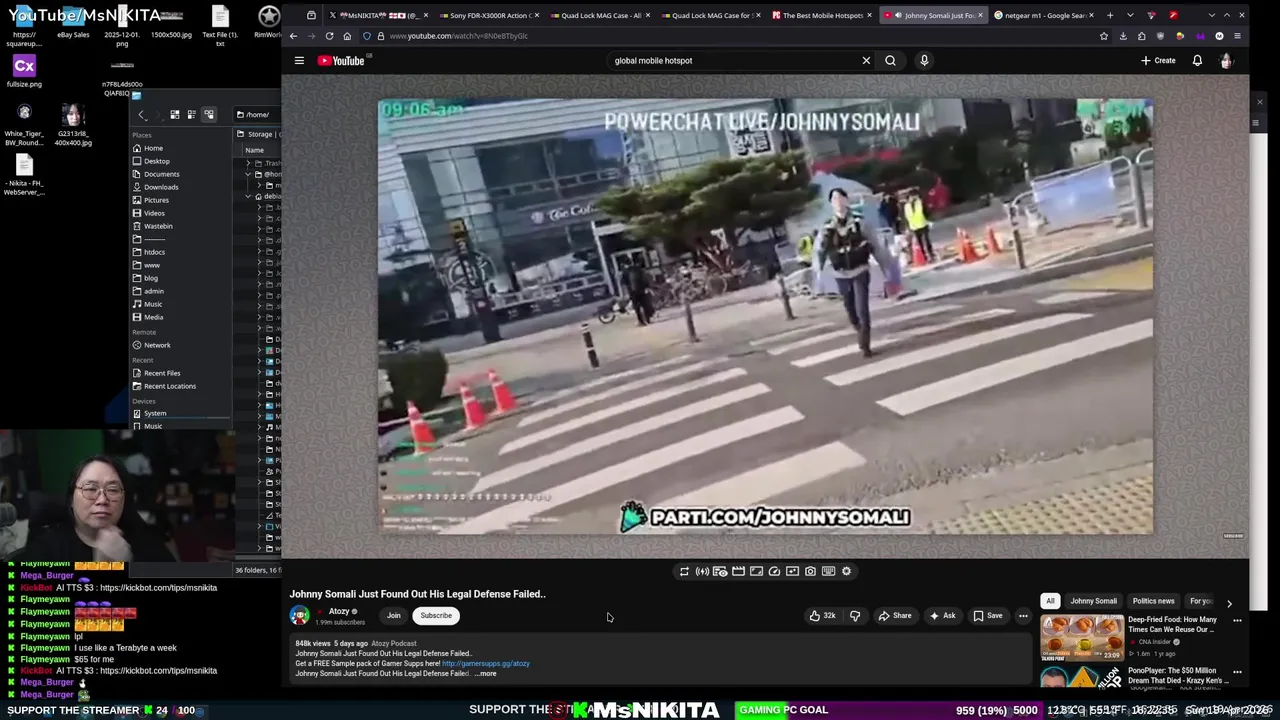Open htdocs in the file manager Places
Viewport: 1280px width, 720px height.
tap(154, 252)
